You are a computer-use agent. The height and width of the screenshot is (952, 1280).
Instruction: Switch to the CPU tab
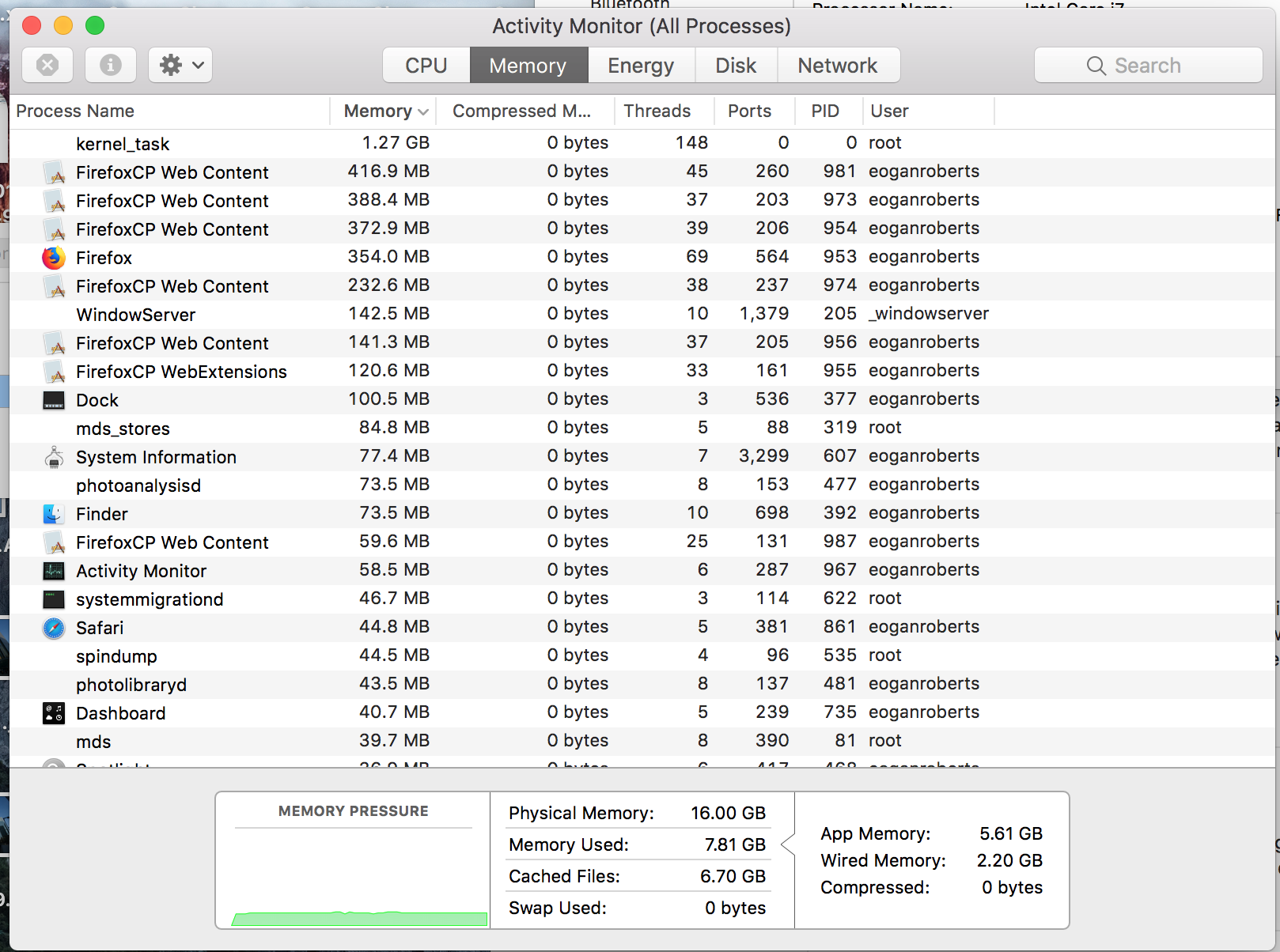click(426, 65)
